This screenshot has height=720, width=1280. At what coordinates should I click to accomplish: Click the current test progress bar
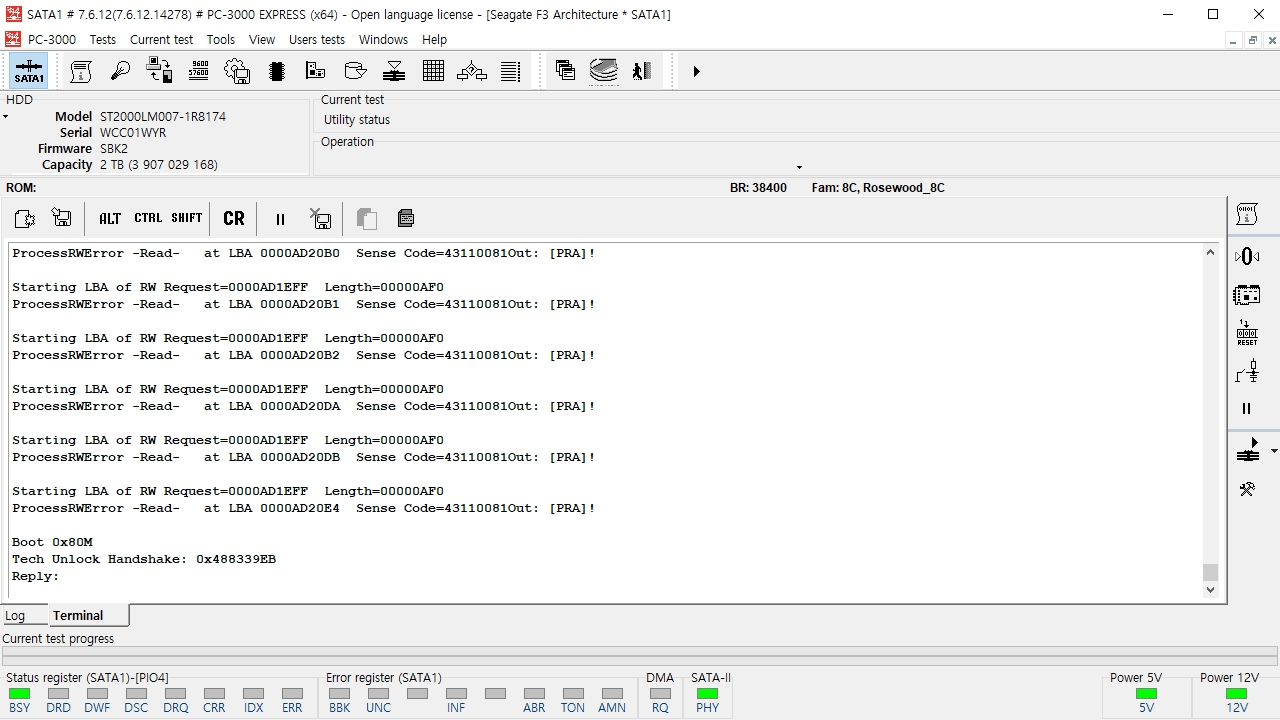(640, 656)
